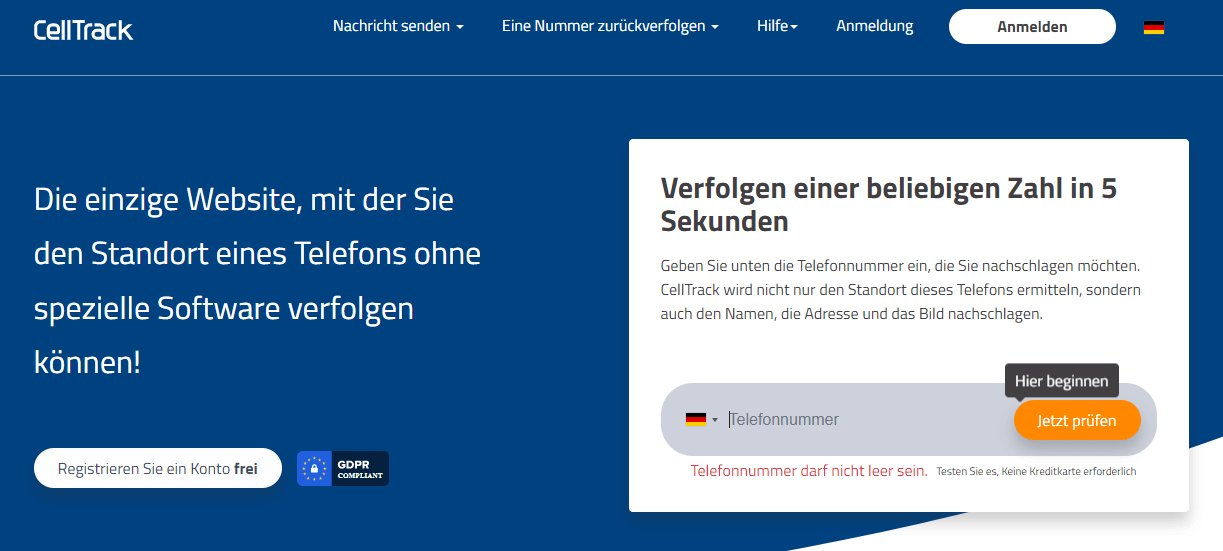The image size is (1223, 551).
Task: Click Registrieren Sie ein Konto frei button
Action: pyautogui.click(x=158, y=468)
